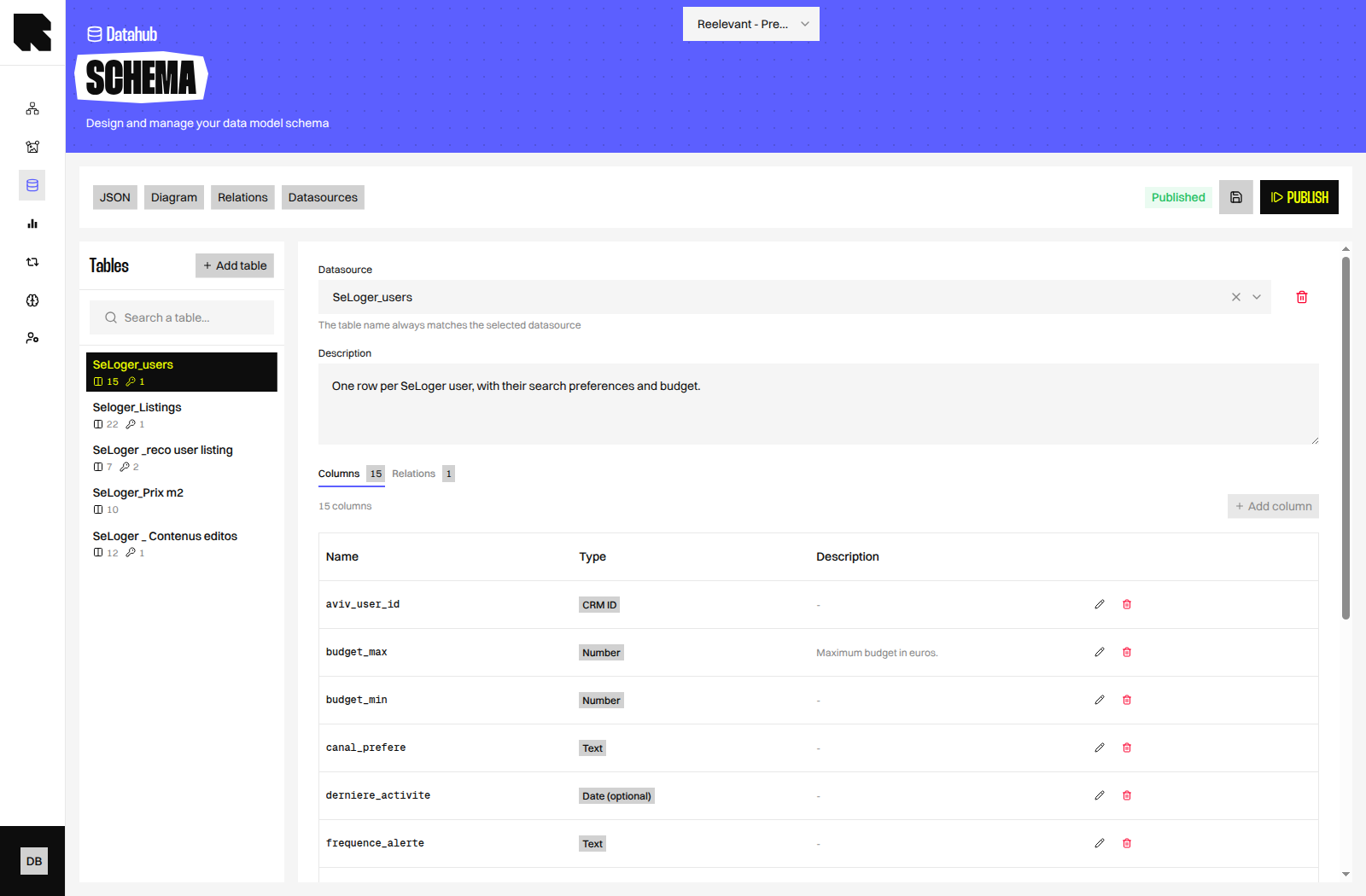Save the schema with the floppy disk icon
Screen dimensions: 1366x896
(1235, 197)
